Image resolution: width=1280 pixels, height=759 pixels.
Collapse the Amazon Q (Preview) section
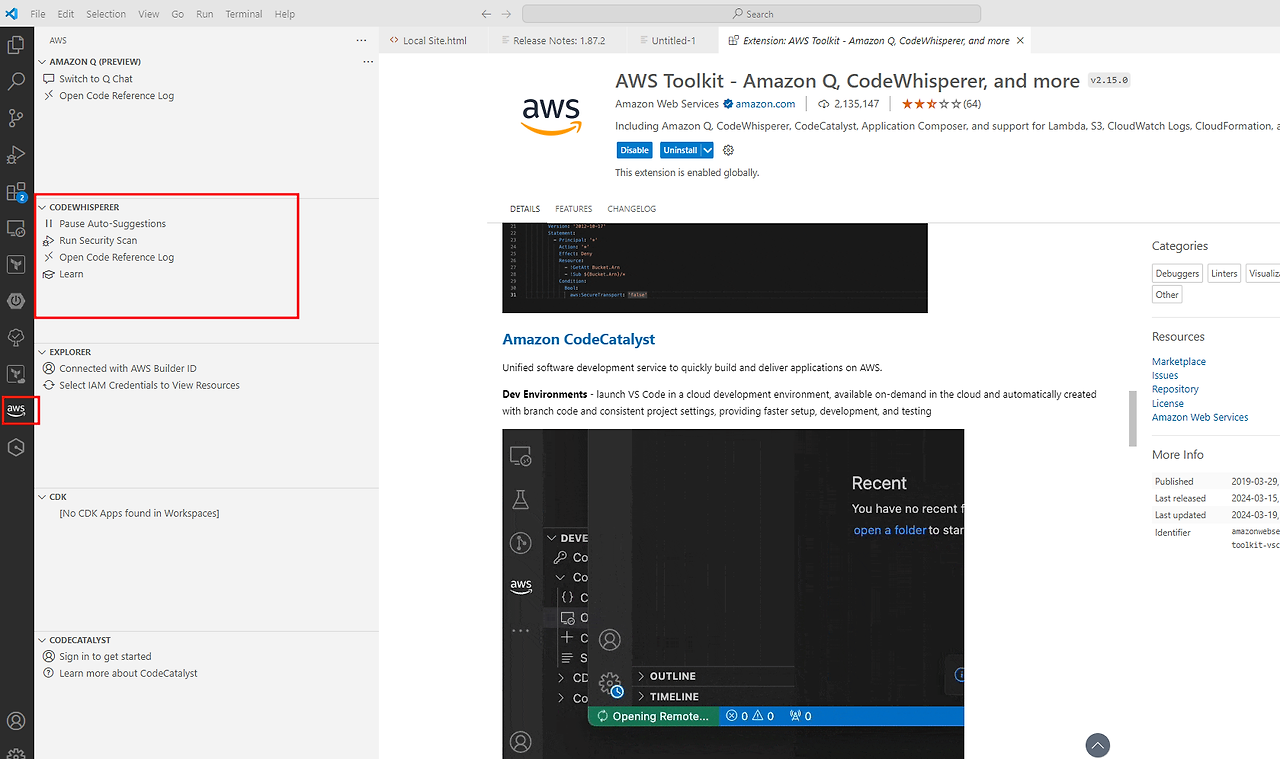pyautogui.click(x=42, y=62)
